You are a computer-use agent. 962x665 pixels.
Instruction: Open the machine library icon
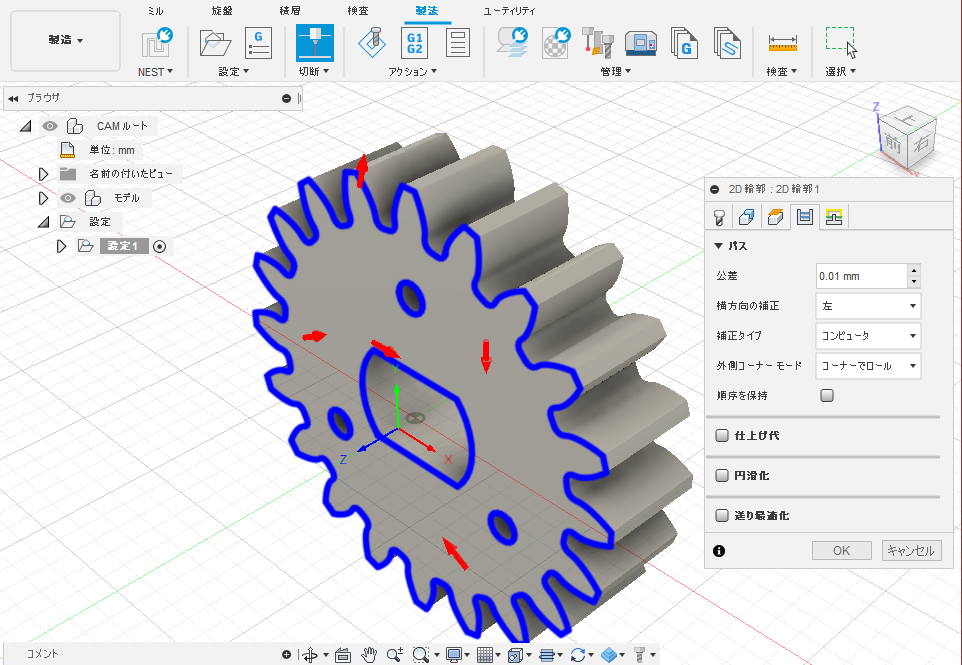coord(641,43)
